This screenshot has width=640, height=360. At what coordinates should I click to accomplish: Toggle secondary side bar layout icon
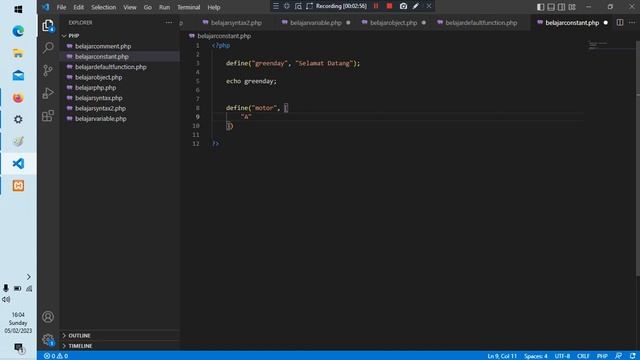[x=562, y=7]
